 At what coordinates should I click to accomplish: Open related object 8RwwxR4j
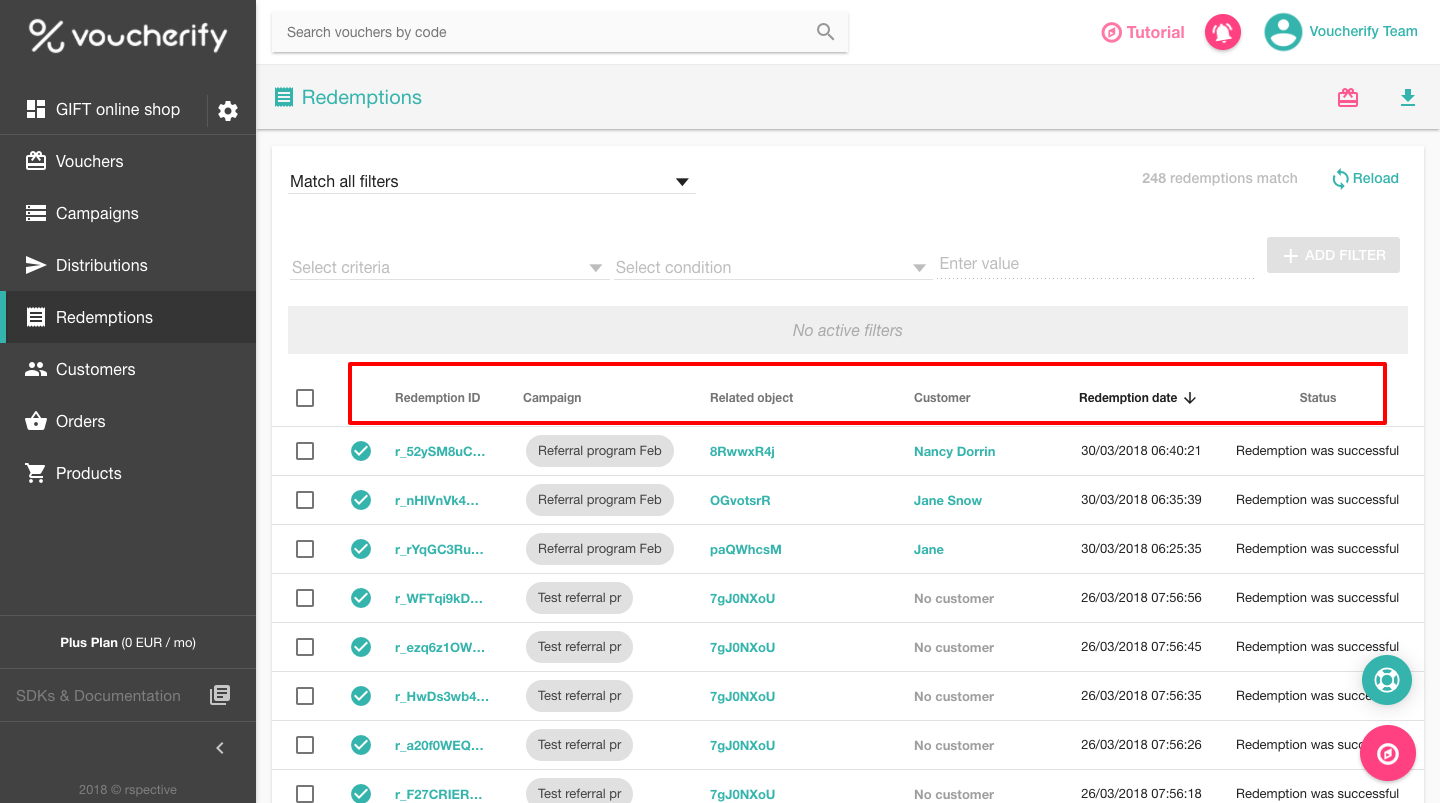[x=742, y=451]
